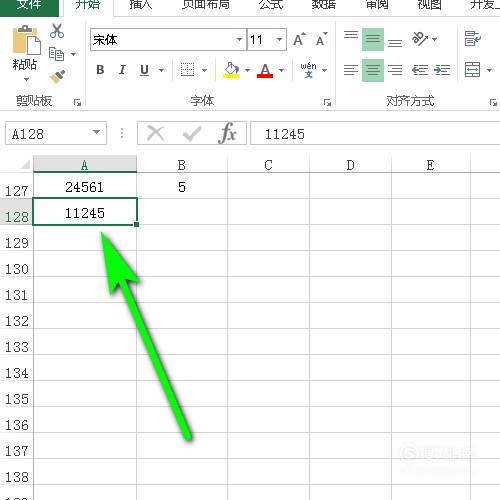Switch to the 审阅 review tab
Screen dimensions: 500x500
coord(377,5)
